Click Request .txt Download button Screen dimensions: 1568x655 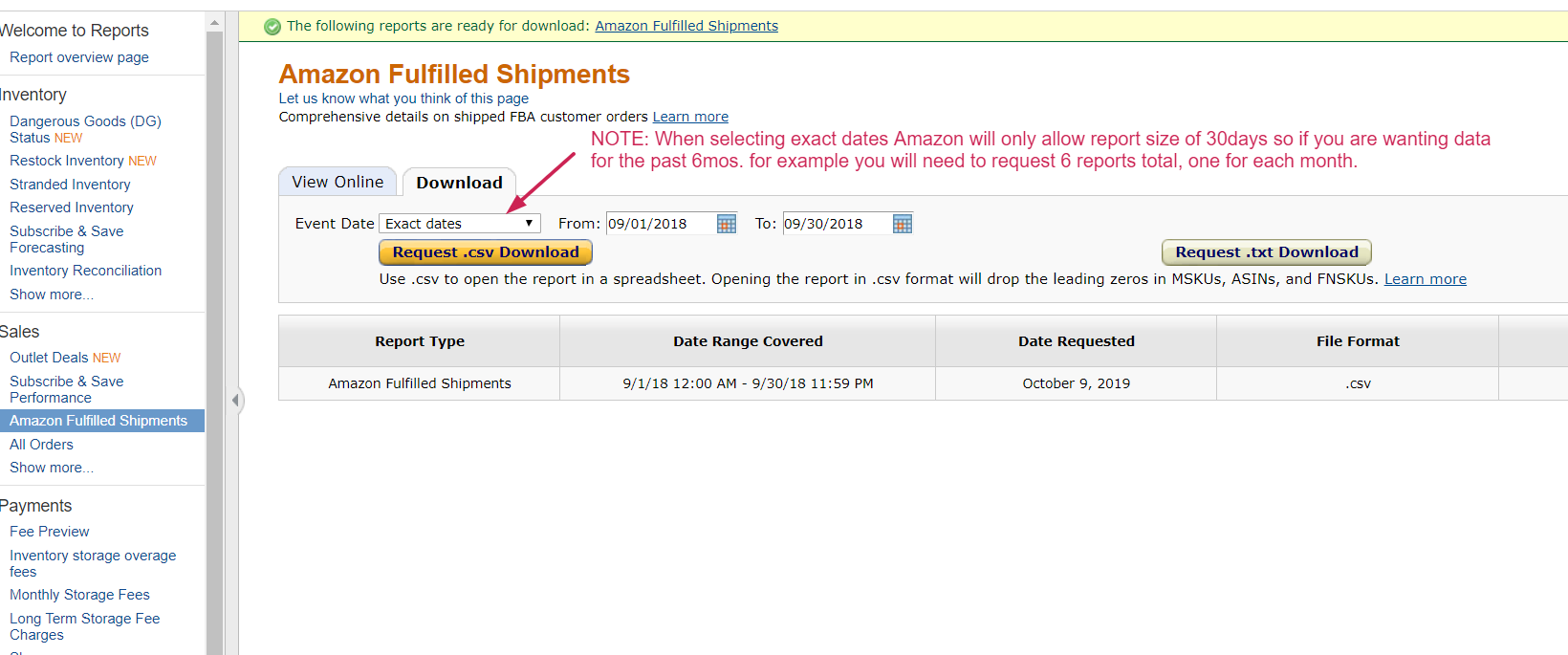(1267, 252)
